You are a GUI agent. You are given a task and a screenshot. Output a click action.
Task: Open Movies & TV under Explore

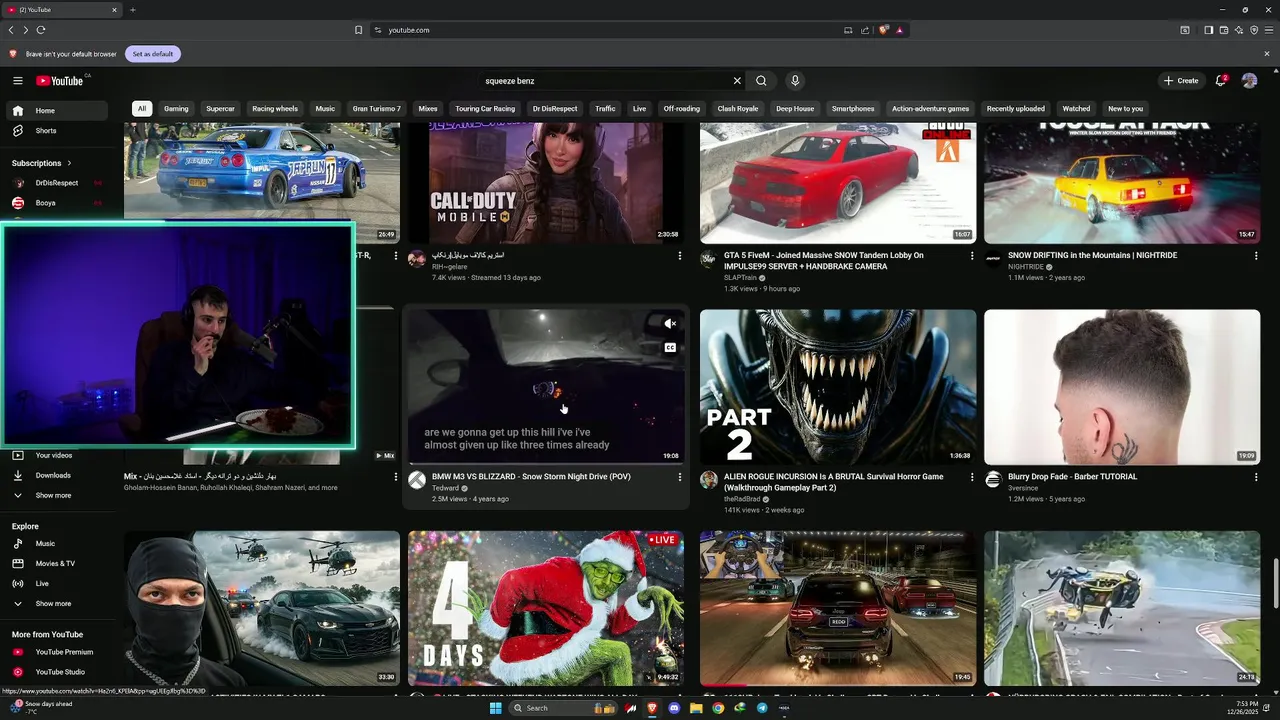pos(56,564)
